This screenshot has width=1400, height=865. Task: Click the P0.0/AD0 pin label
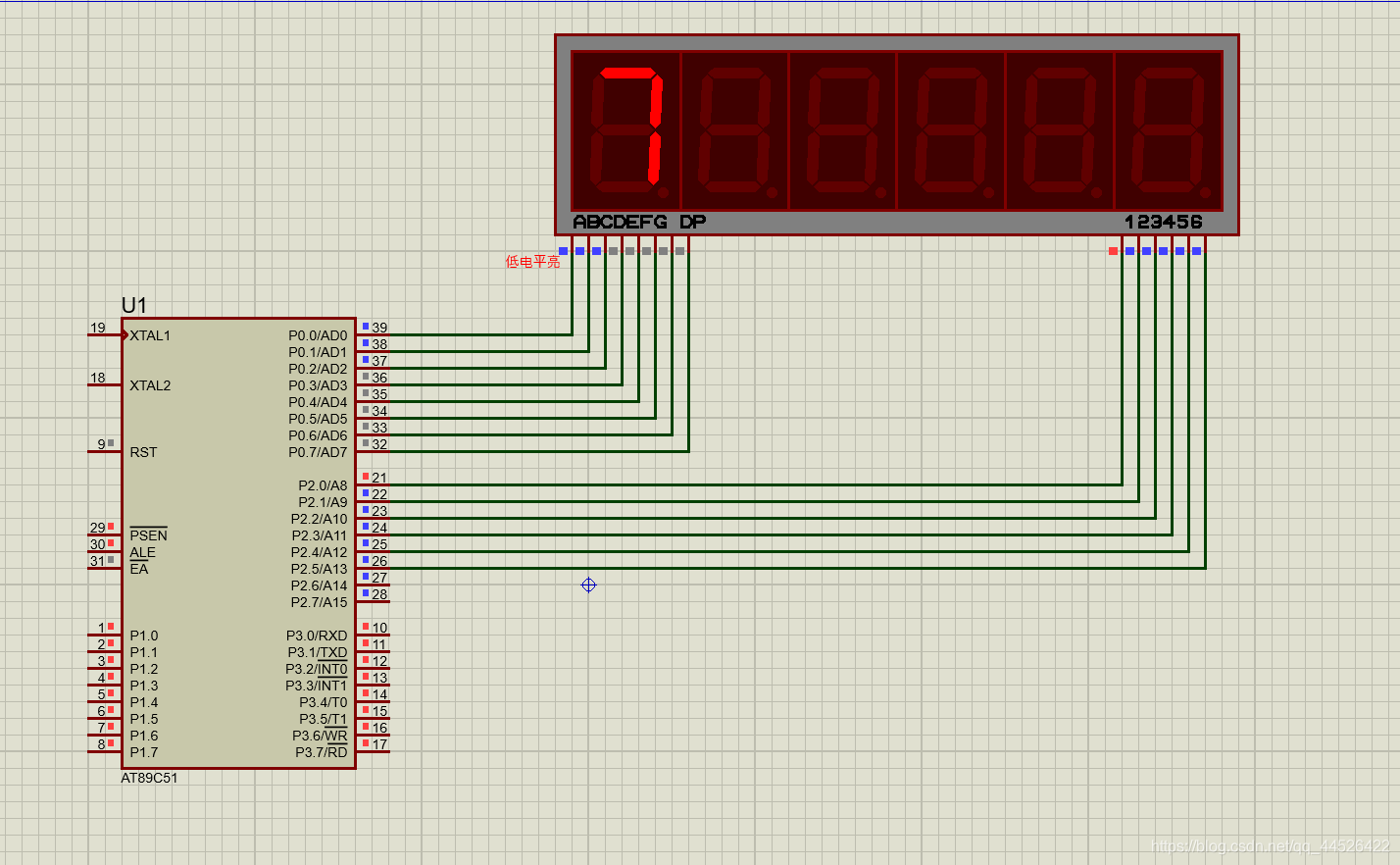pos(318,335)
